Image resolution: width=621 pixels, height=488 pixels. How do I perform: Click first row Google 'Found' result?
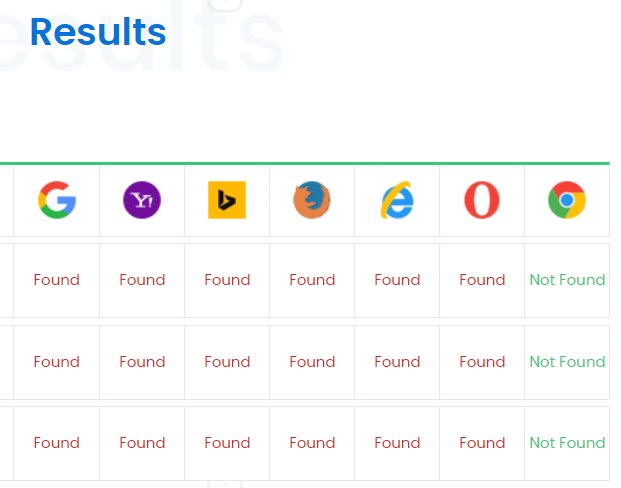57,280
